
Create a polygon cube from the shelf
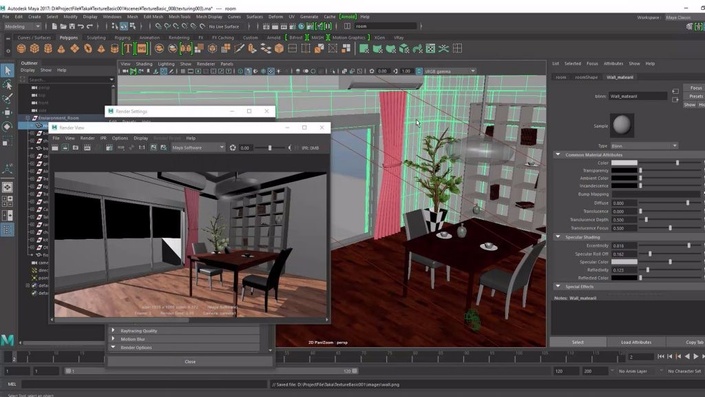[x=35, y=49]
